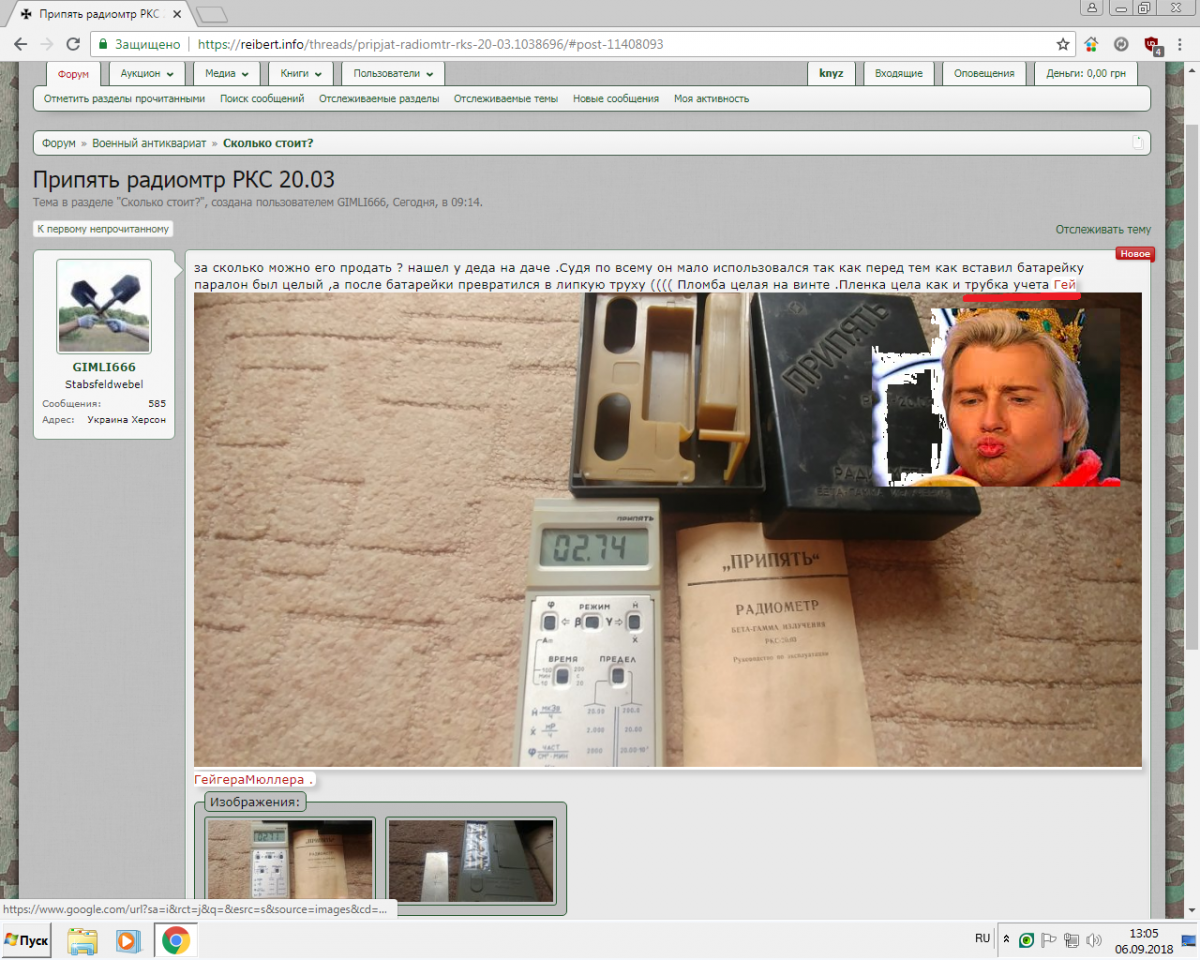Screen dimensions: 1200x960
Task: Click the colorful house extension icon
Action: click(x=1091, y=45)
